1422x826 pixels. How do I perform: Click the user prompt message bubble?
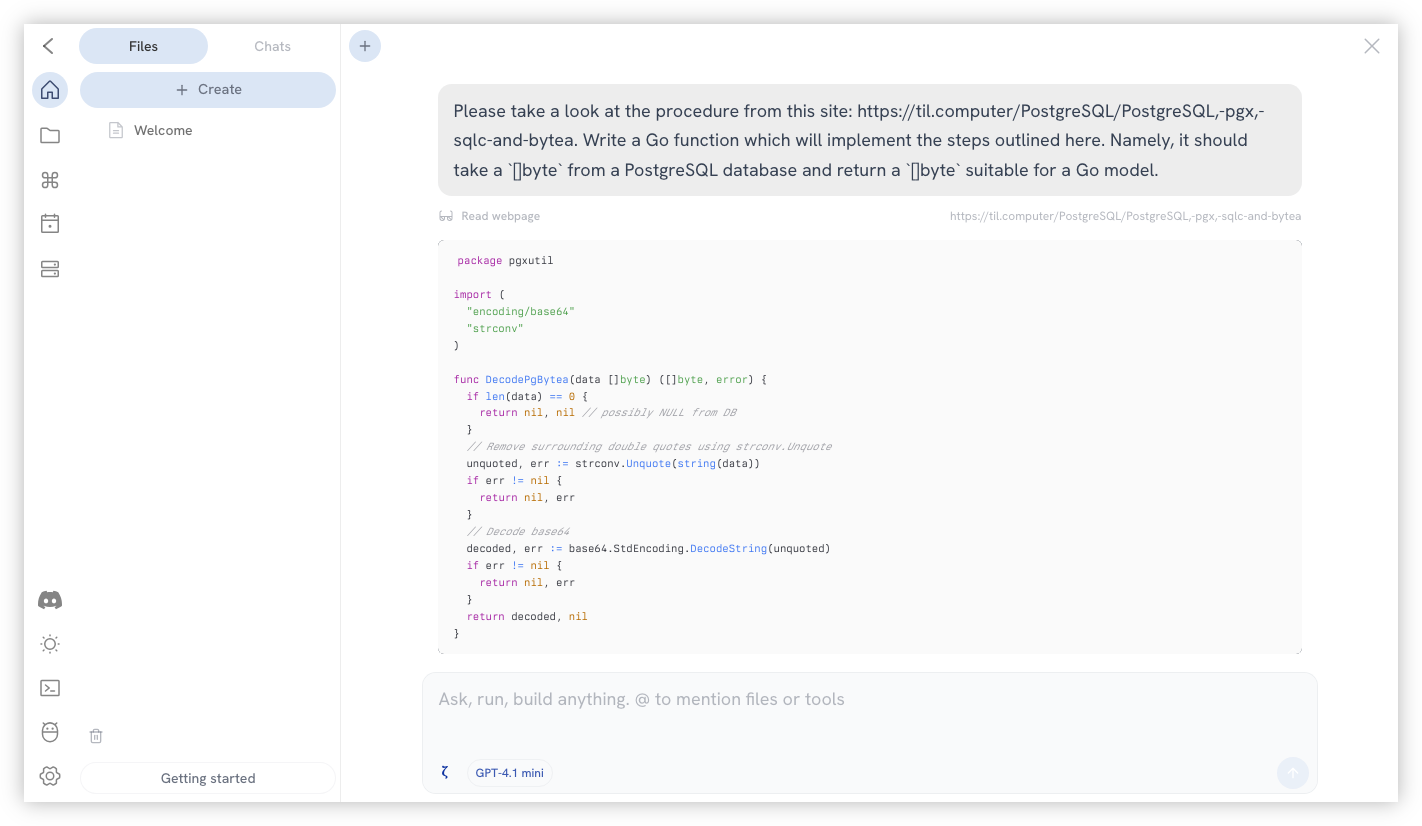click(869, 140)
